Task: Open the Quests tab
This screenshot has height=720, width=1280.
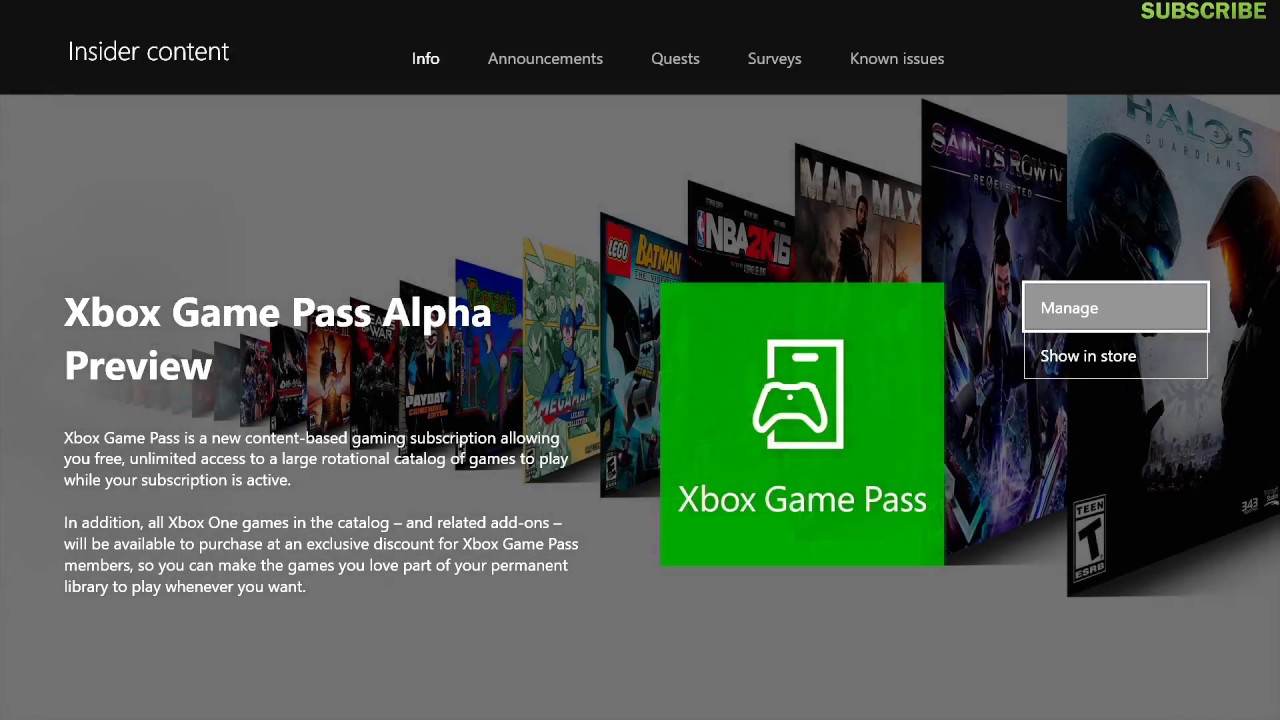Action: [675, 59]
